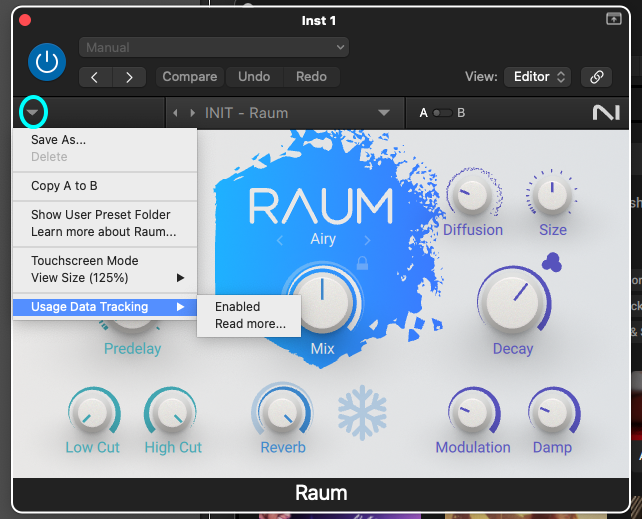
Task: Toggle the three-circle icon above Decay
Action: click(552, 262)
